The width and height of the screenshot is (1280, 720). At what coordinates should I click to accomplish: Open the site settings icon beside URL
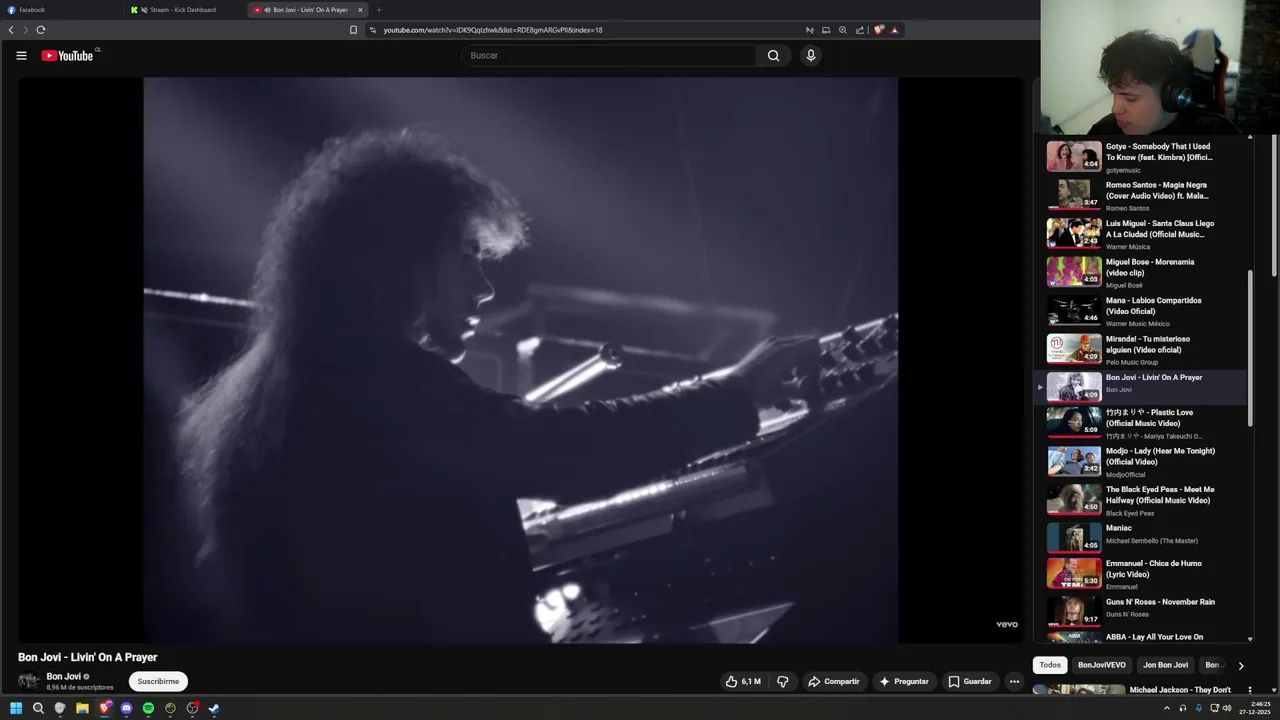coord(372,30)
